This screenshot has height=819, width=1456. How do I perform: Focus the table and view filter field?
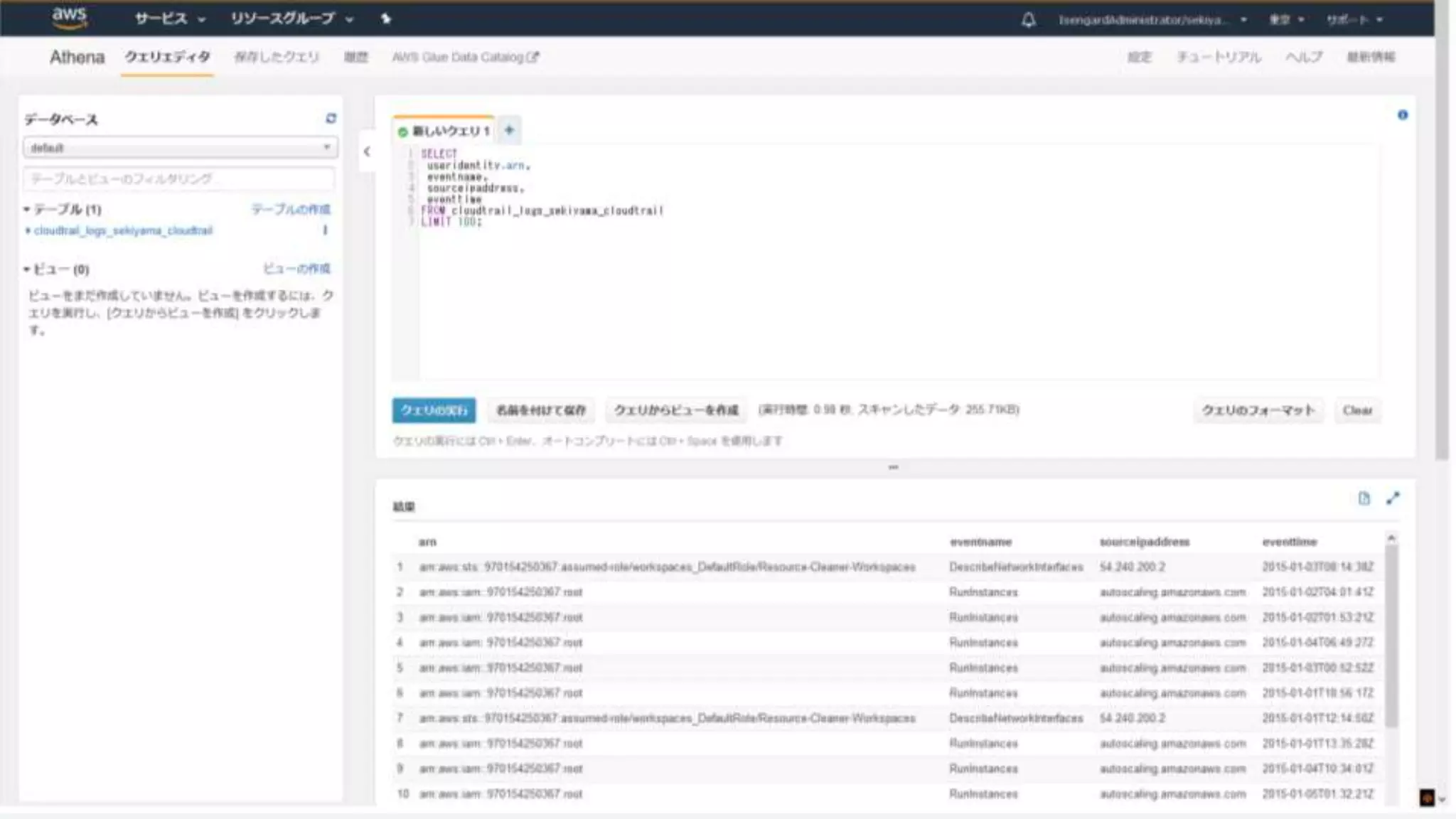click(x=179, y=178)
